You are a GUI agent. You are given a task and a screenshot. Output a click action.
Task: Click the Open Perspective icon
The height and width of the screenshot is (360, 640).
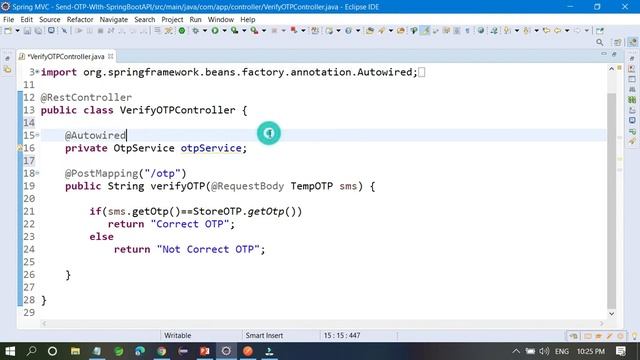pyautogui.click(x=618, y=42)
